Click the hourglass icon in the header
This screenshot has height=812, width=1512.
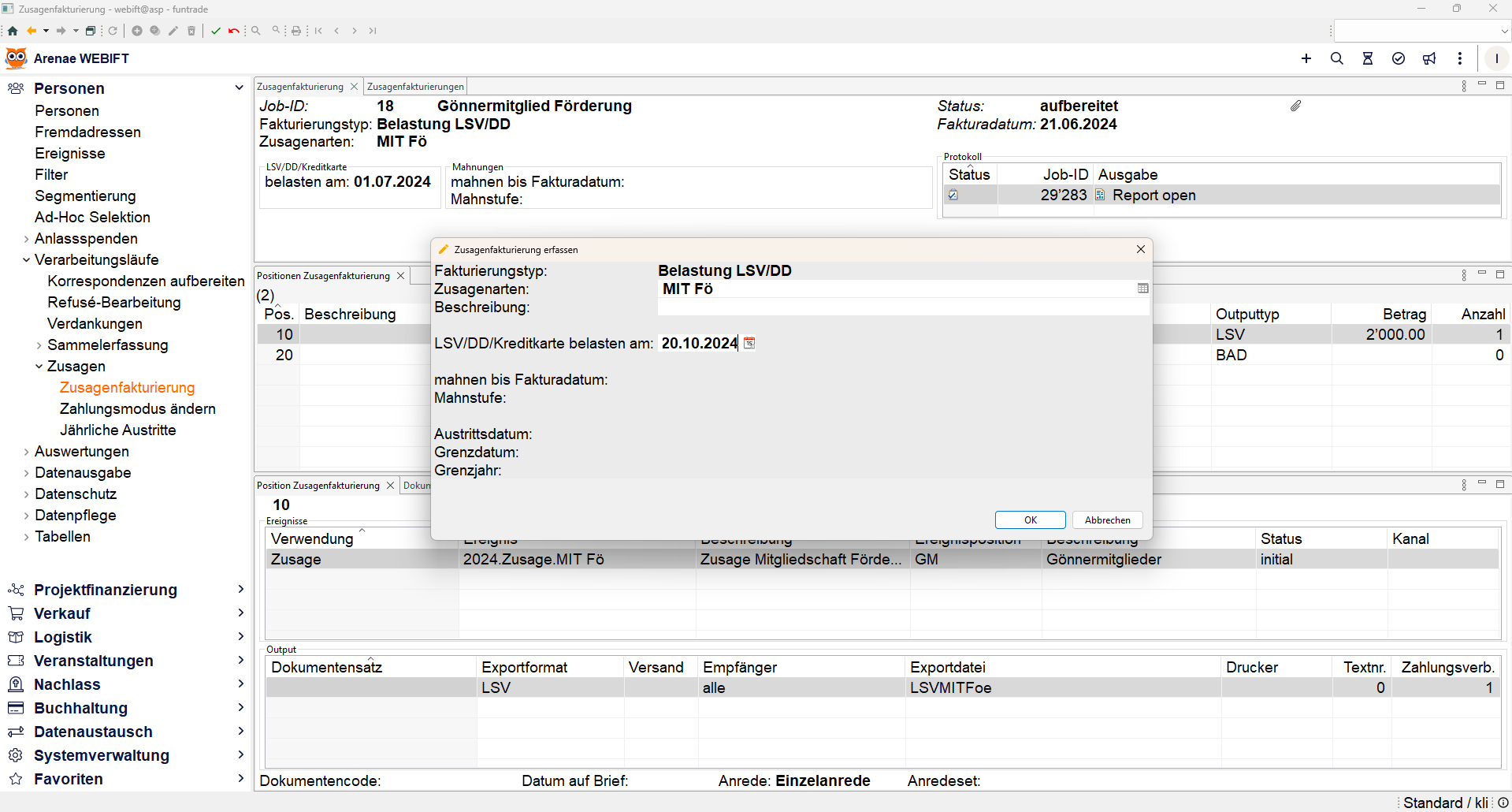click(x=1368, y=58)
